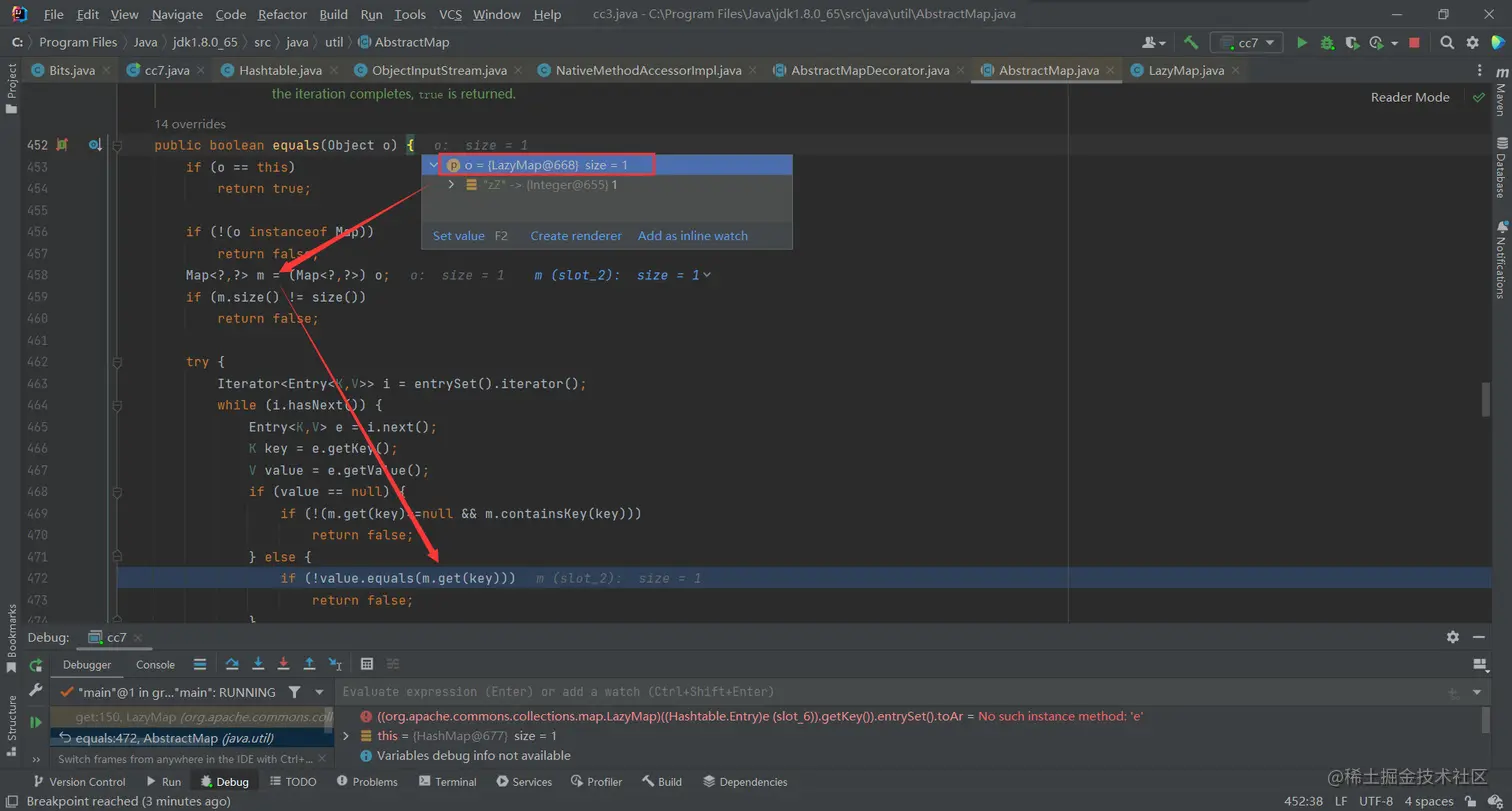The image size is (1512, 811).
Task: Open the Profiler tool window button
Action: 596,782
